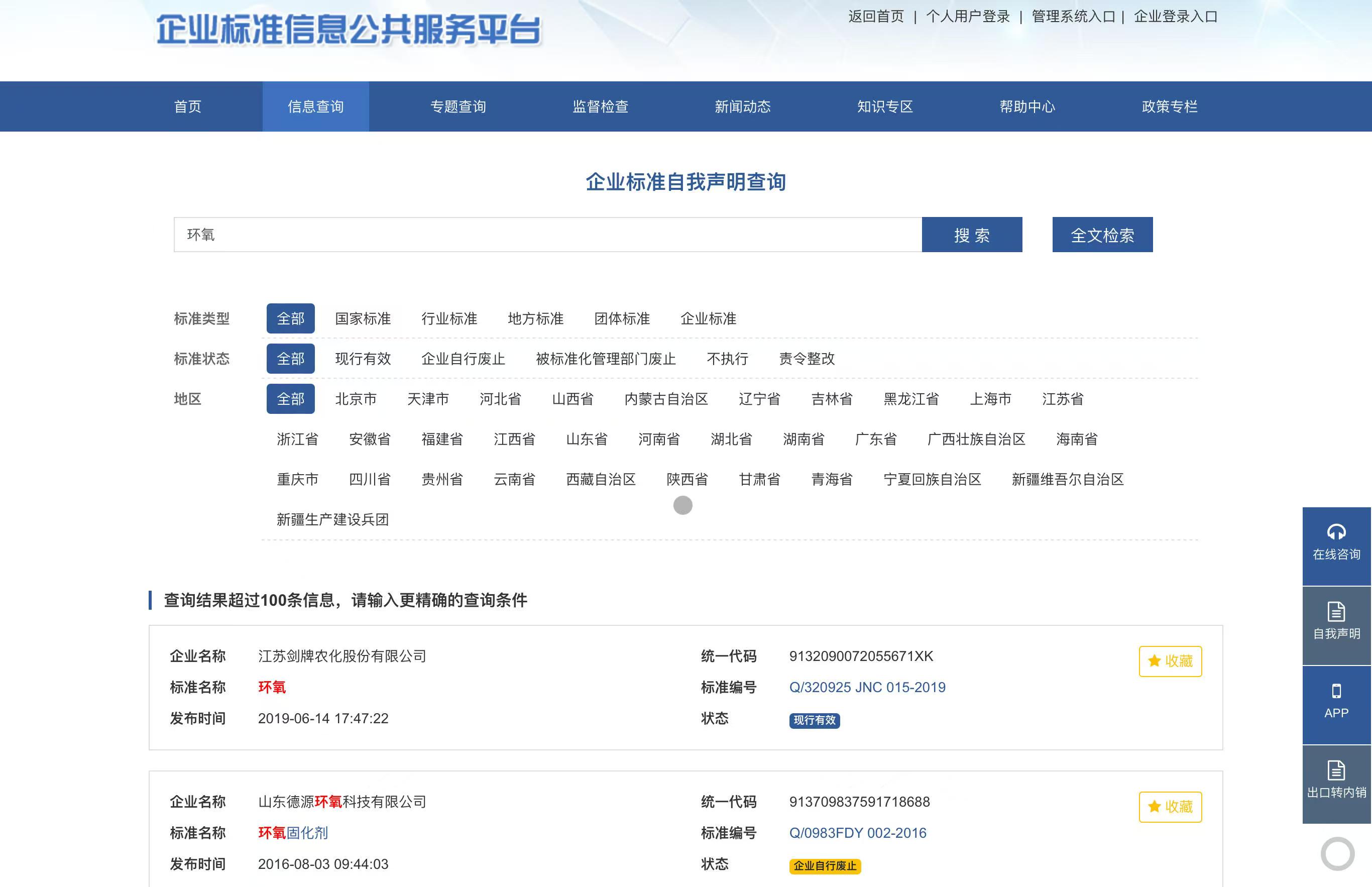1372x887 pixels.
Task: Filter standard type by 国家标准
Action: (x=363, y=318)
